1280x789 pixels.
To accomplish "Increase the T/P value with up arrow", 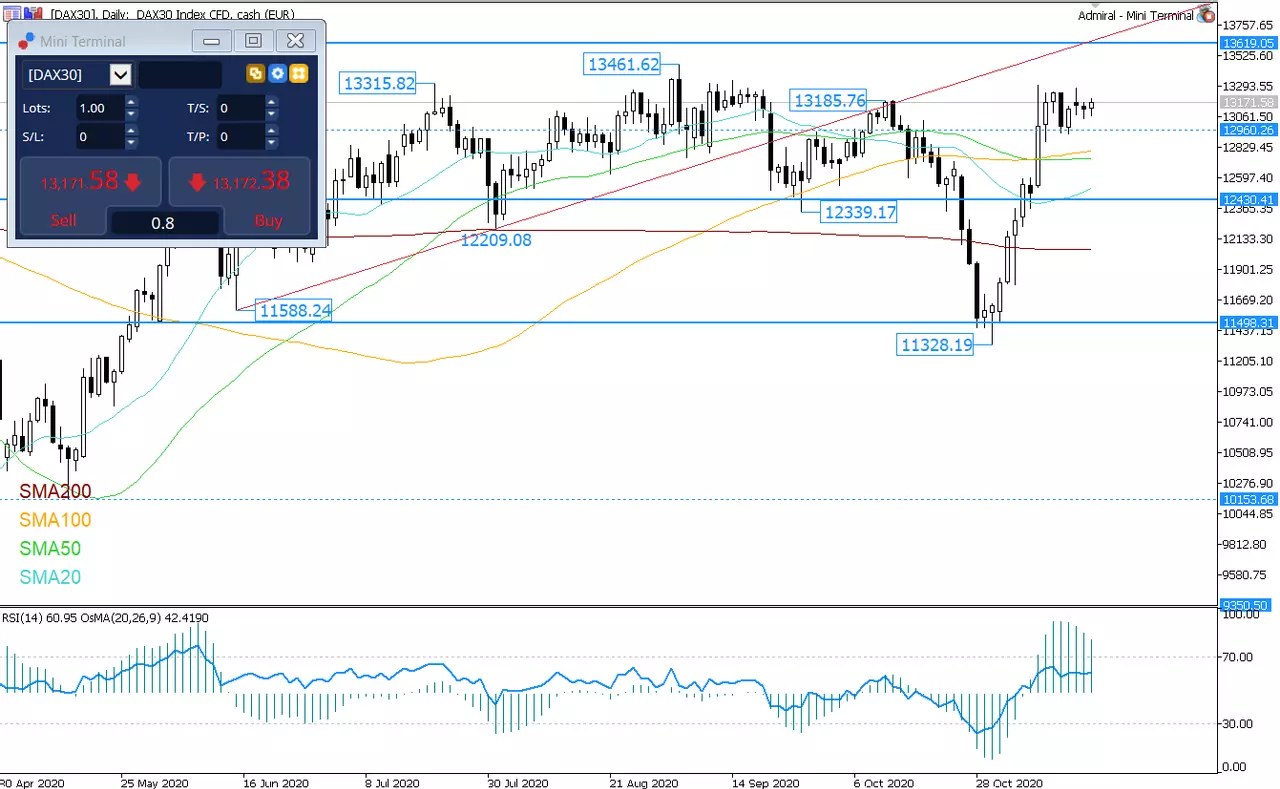I will click(271, 130).
